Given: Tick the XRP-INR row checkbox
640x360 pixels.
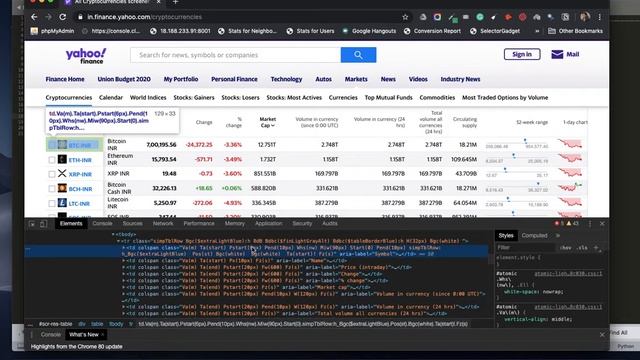Looking at the screenshot, I should 52,174.
